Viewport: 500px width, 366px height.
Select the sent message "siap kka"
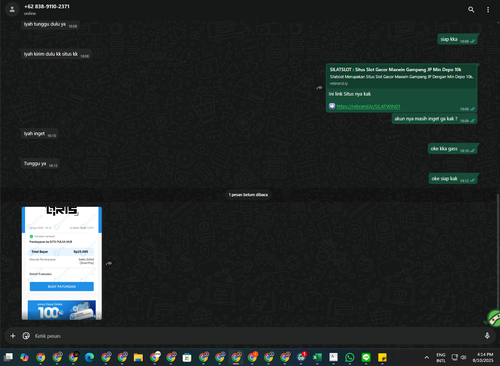pyautogui.click(x=458, y=39)
